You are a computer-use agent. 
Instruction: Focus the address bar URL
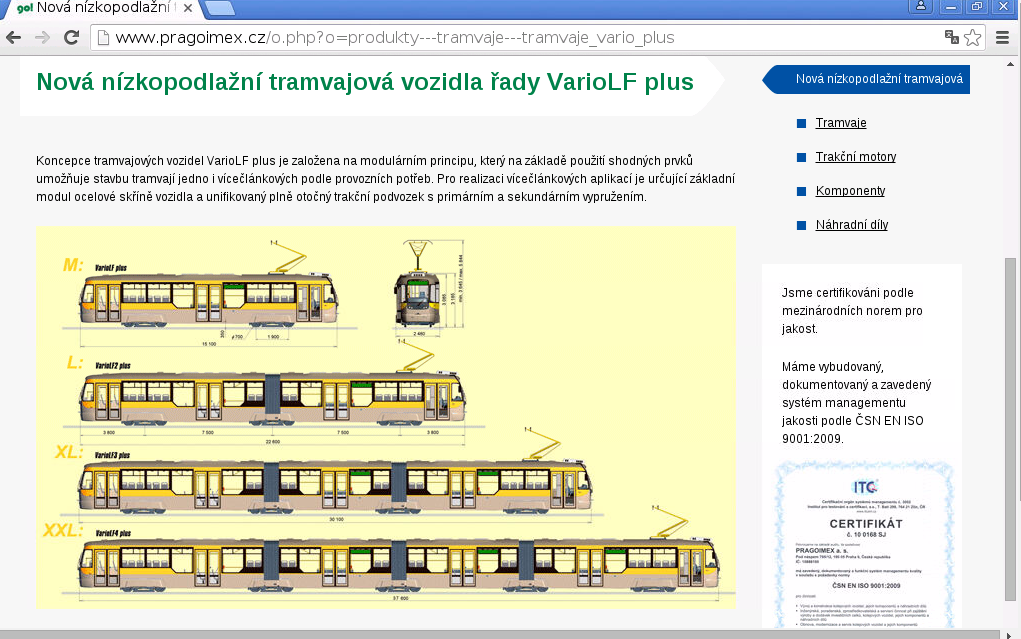(x=395, y=38)
